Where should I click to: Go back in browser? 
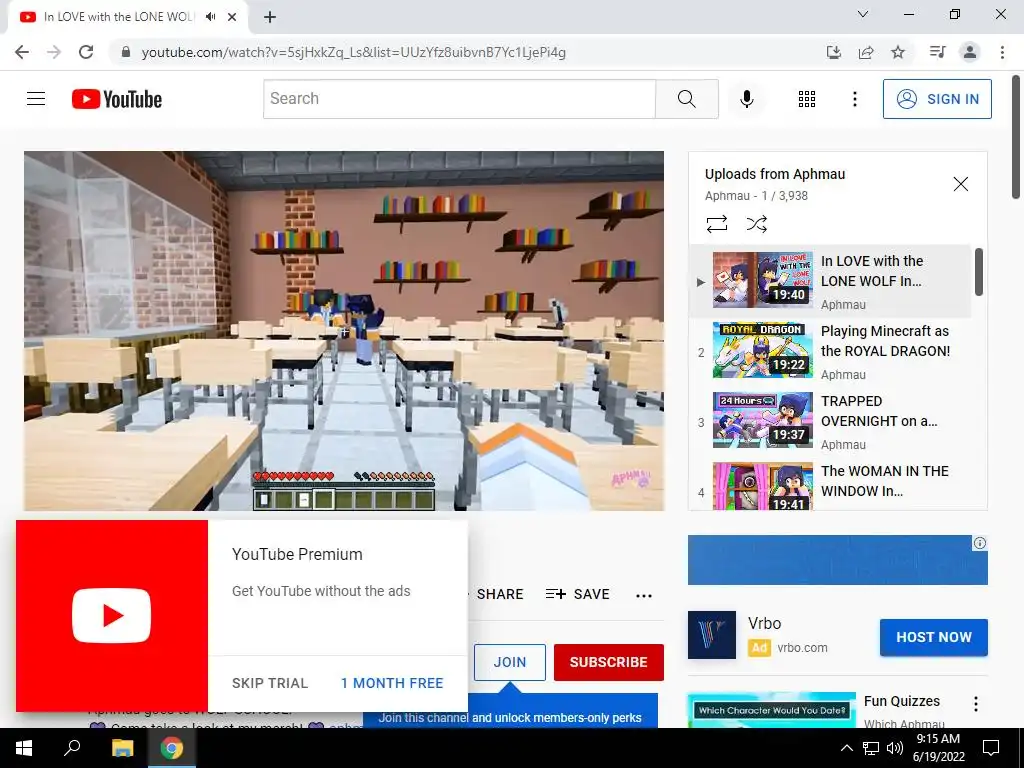pos(22,52)
